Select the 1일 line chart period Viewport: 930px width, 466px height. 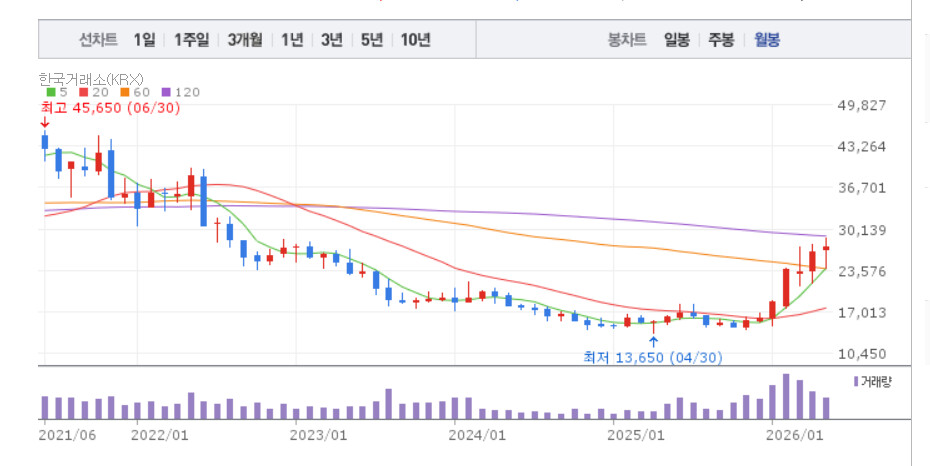[x=144, y=40]
